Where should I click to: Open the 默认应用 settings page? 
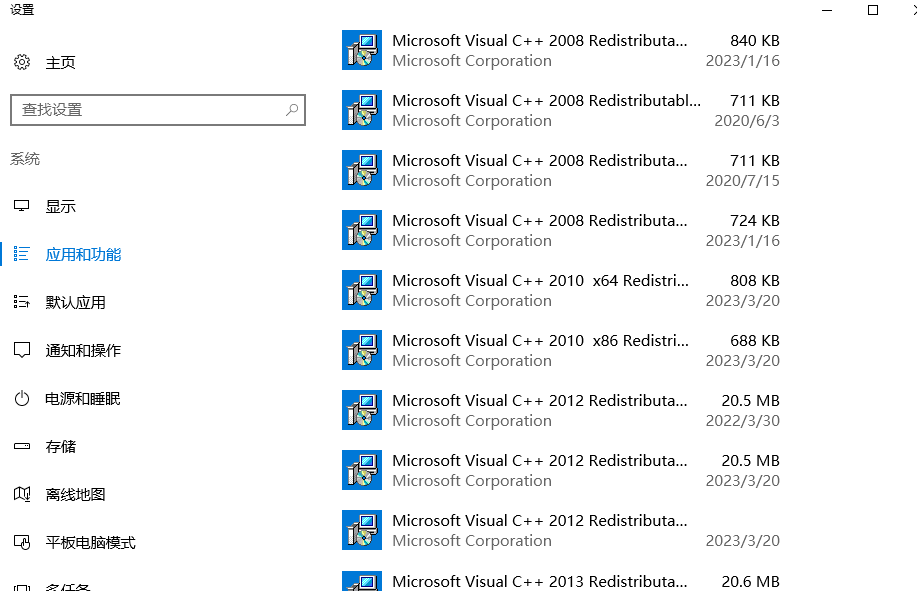(x=76, y=302)
